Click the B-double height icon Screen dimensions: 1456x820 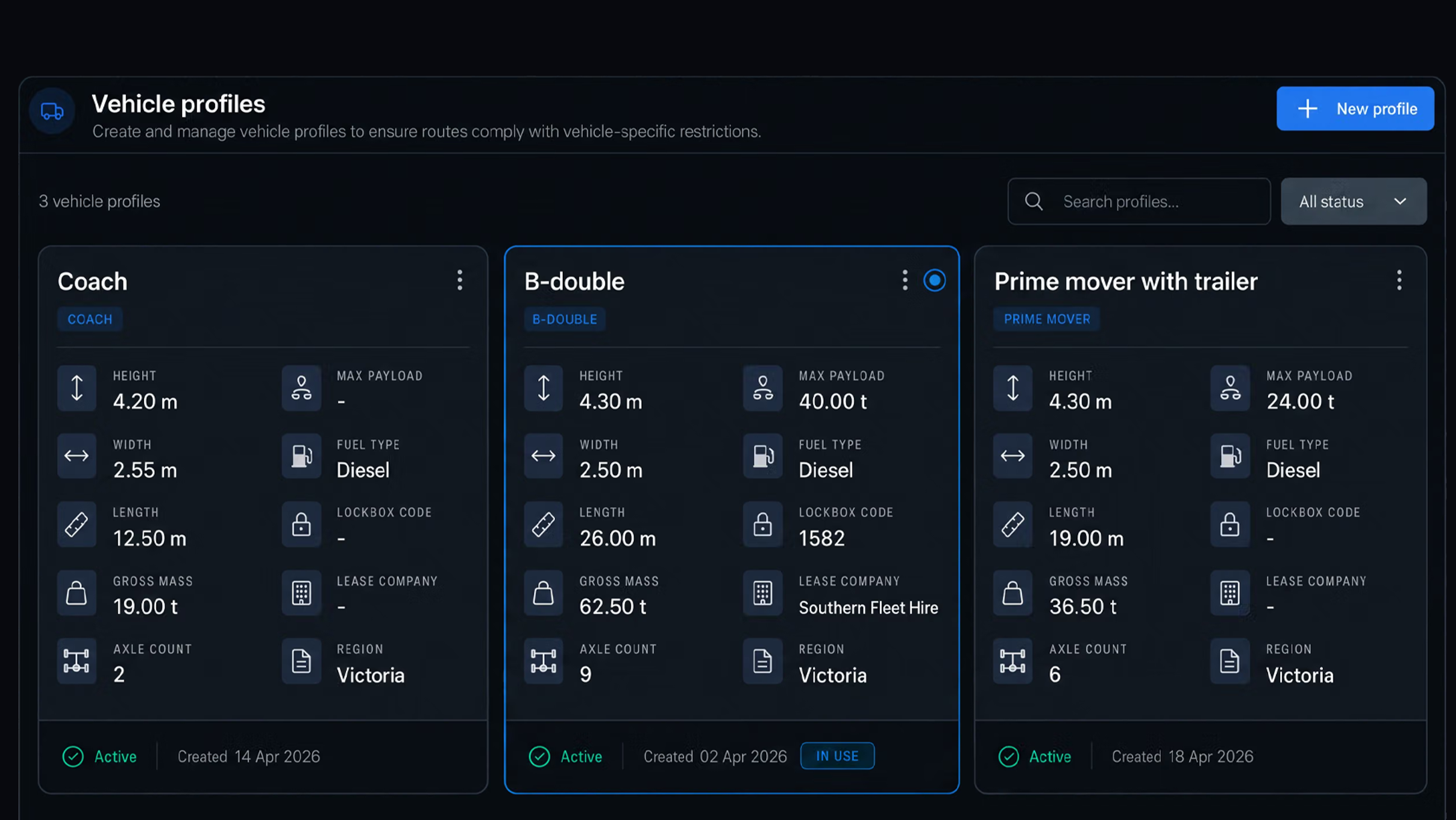click(x=543, y=388)
